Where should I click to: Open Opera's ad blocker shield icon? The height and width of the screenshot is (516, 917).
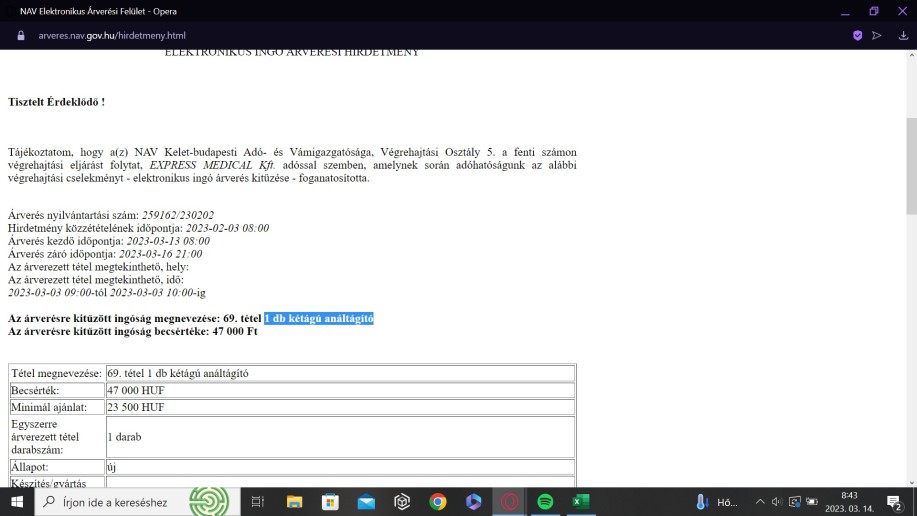(857, 35)
